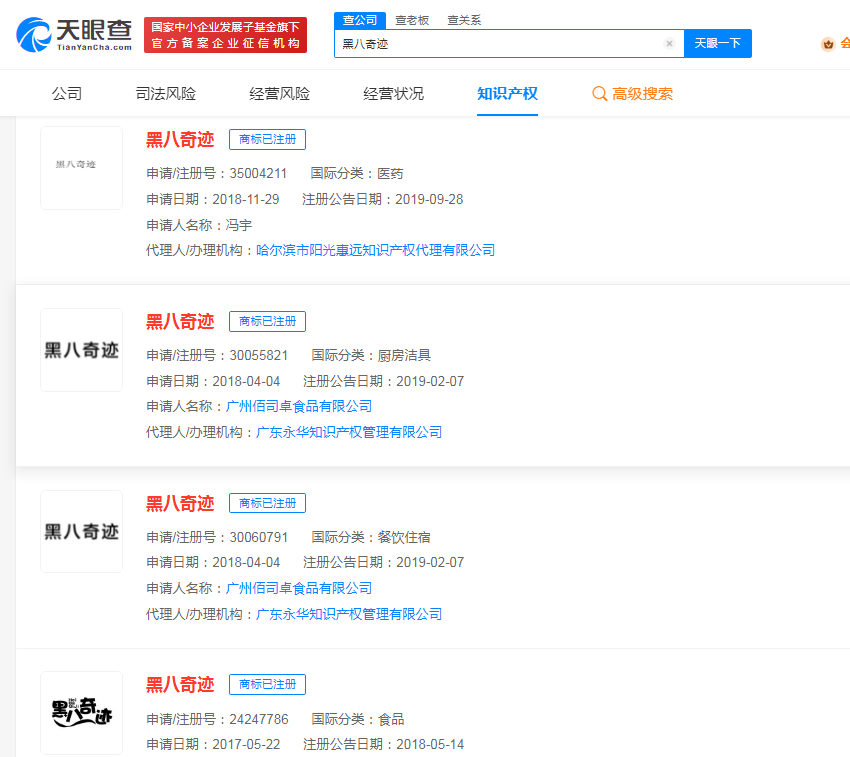Open applicant 广州佰司卓食品有限公司 in 厨房洁具 entry

click(x=299, y=406)
